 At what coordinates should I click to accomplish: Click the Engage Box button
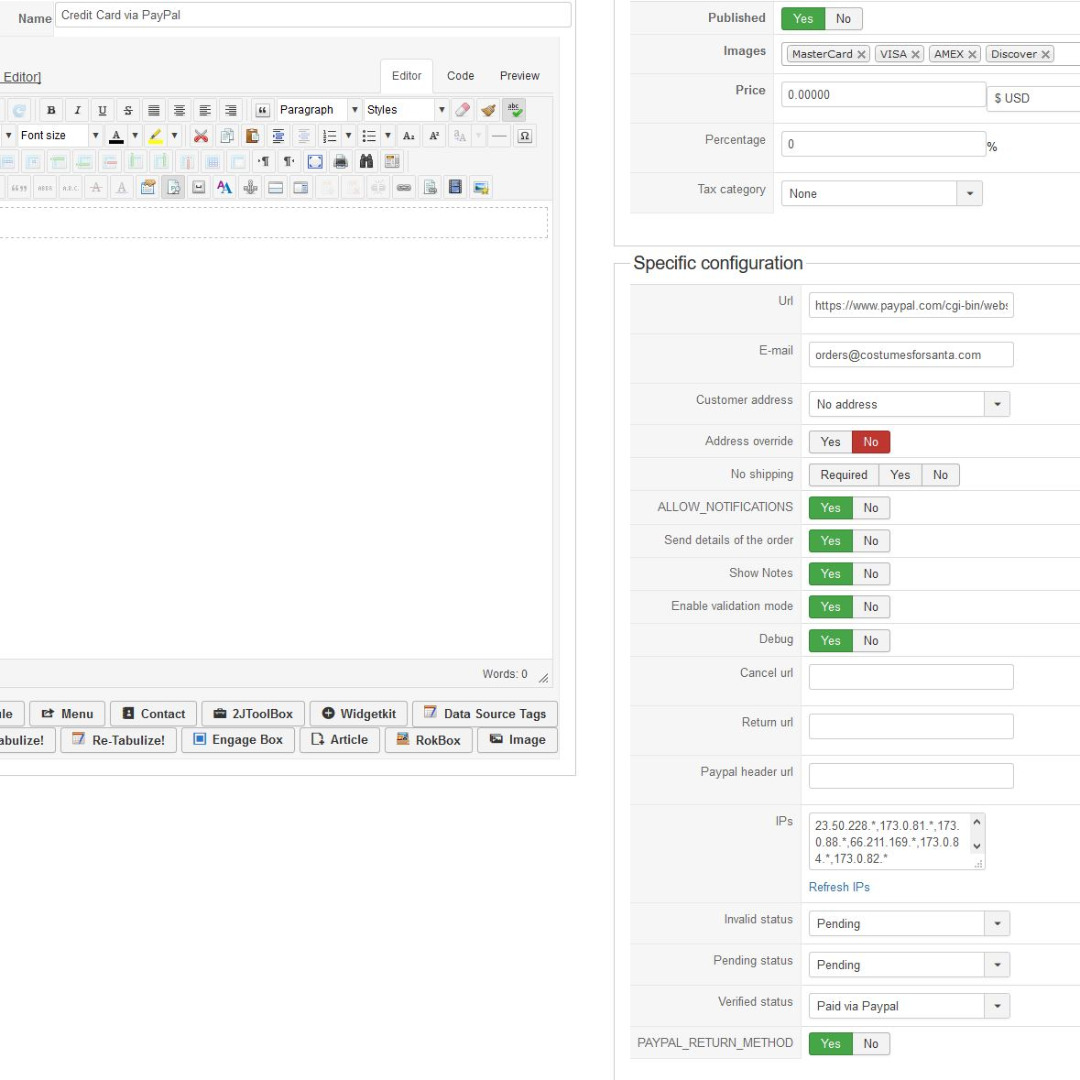(238, 740)
